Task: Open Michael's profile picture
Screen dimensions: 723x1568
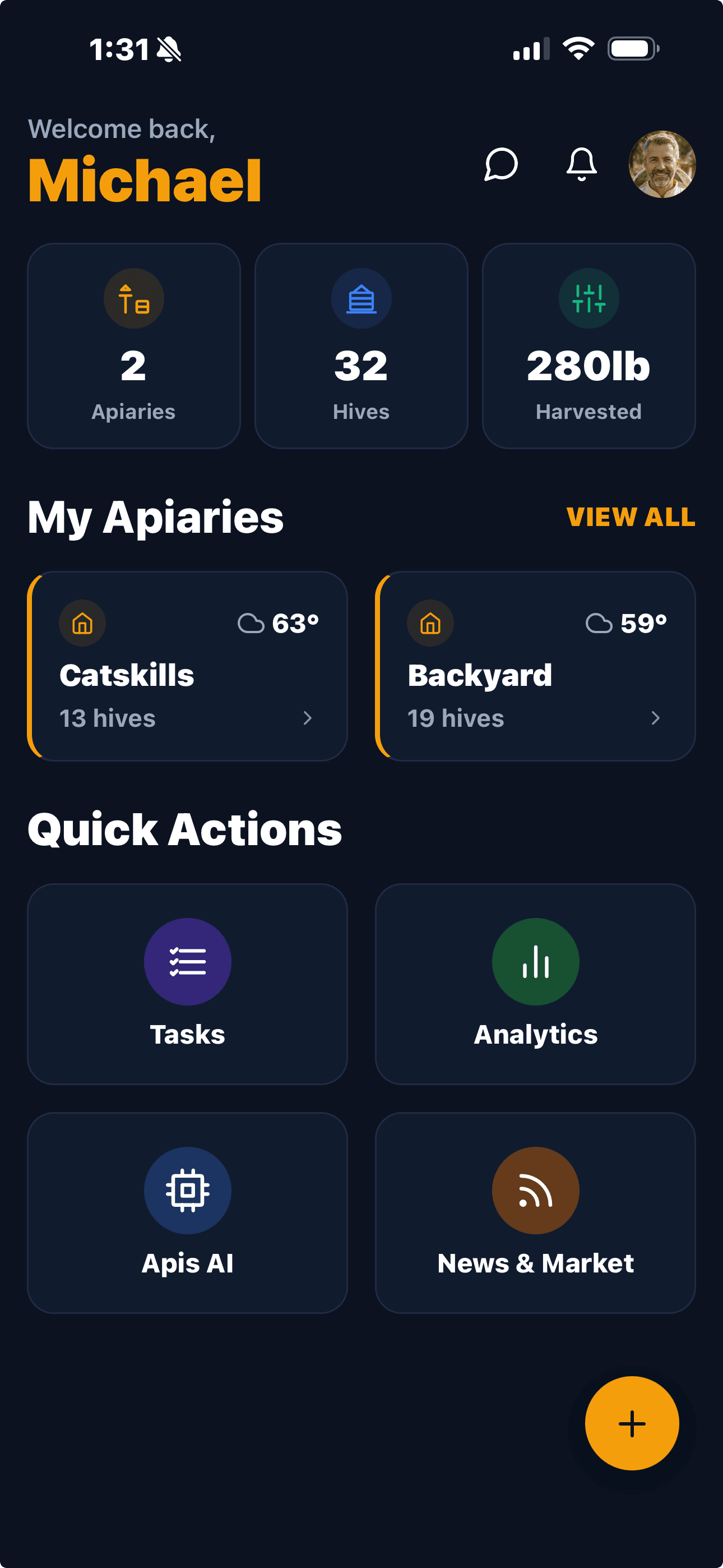Action: coord(660,165)
